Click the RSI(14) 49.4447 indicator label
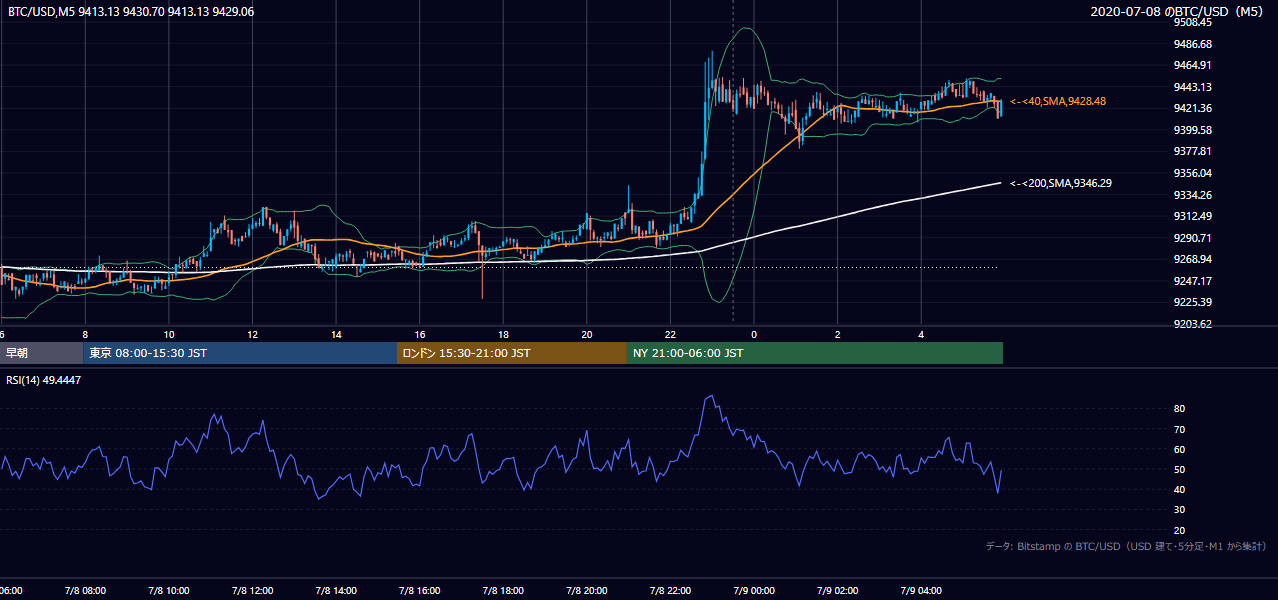This screenshot has width=1278, height=600. (44, 380)
